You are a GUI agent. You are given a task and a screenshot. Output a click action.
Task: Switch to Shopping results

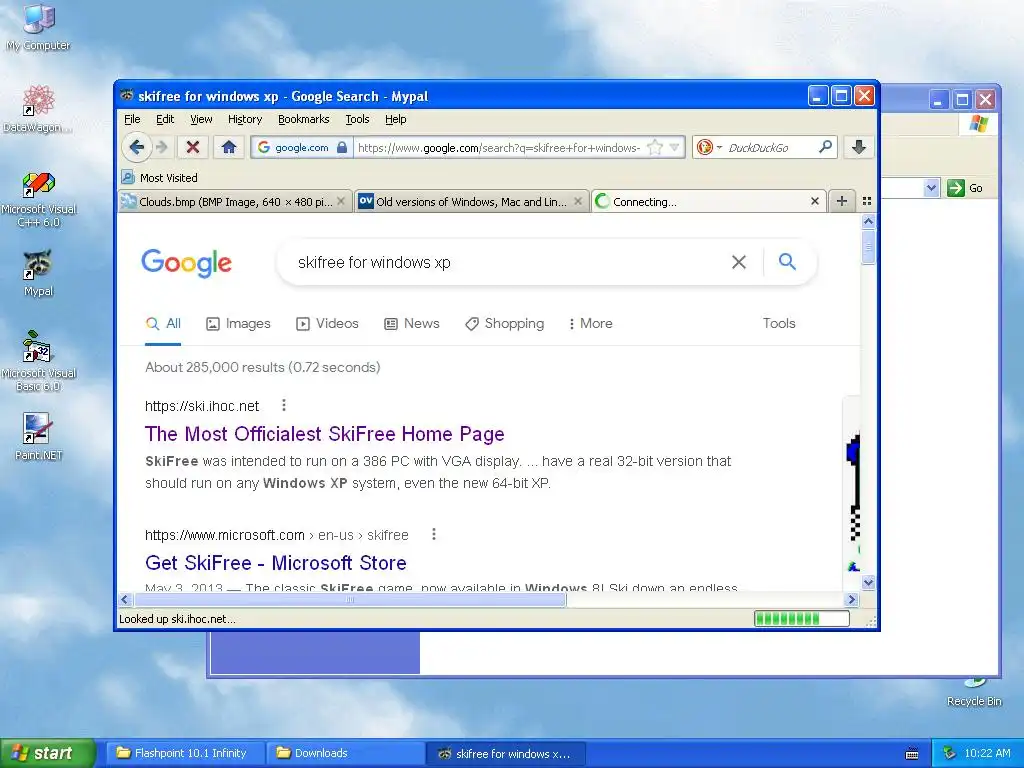click(504, 323)
